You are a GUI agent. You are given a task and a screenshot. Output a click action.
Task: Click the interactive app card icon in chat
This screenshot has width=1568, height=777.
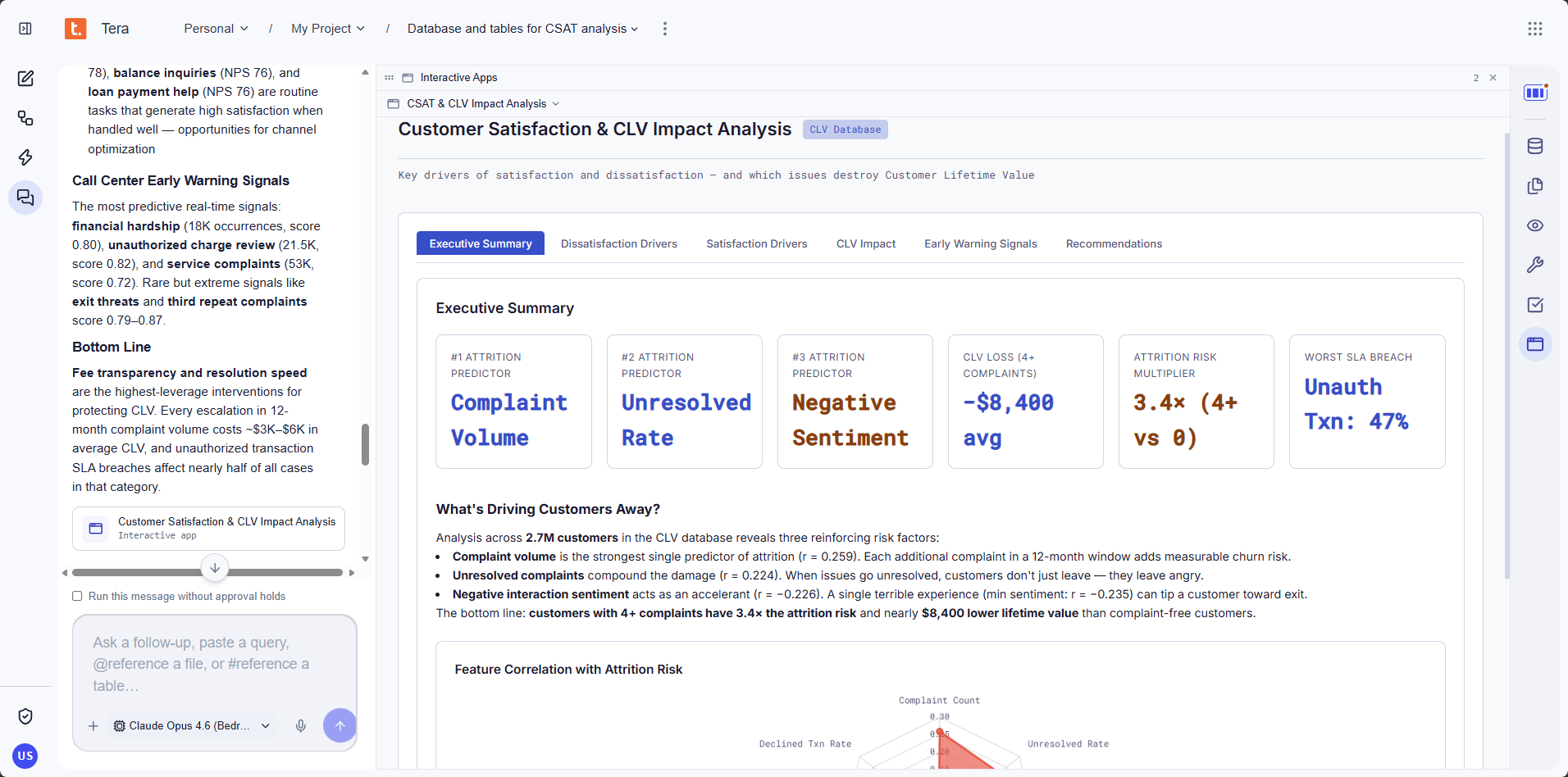(x=96, y=529)
